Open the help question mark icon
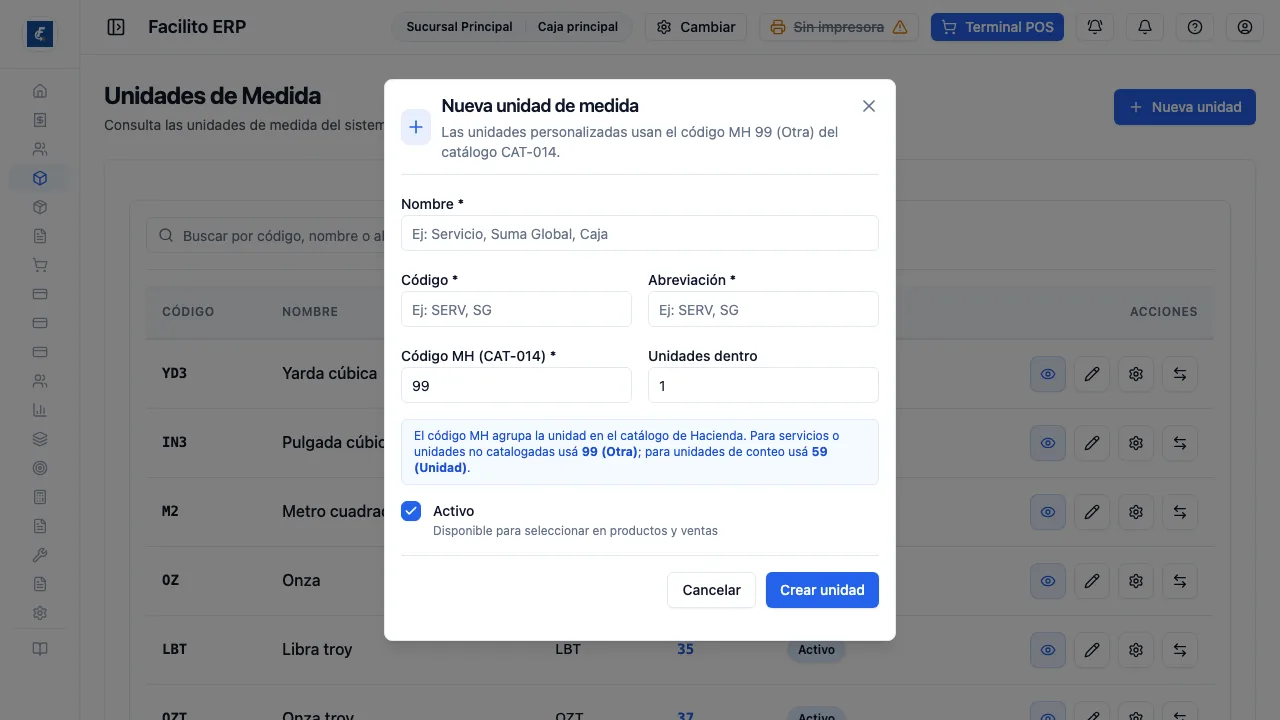 tap(1195, 27)
